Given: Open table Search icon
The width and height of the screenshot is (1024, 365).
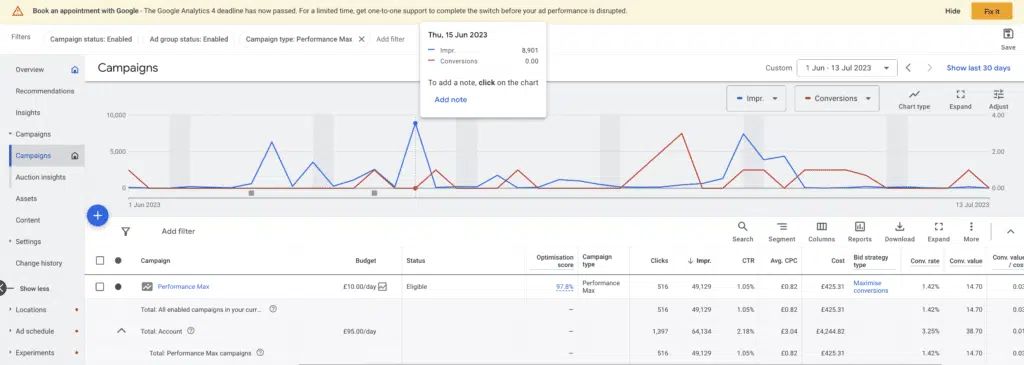Looking at the screenshot, I should tap(743, 227).
